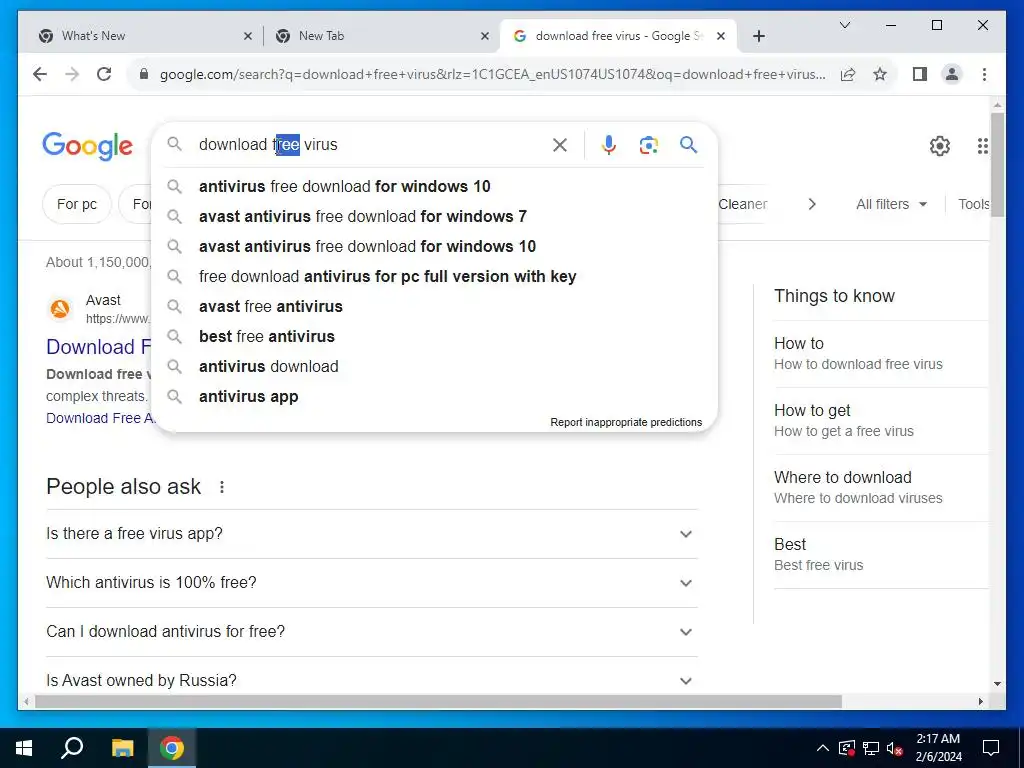Image resolution: width=1024 pixels, height=768 pixels.
Task: Start voice search with microphone
Action: click(x=609, y=145)
